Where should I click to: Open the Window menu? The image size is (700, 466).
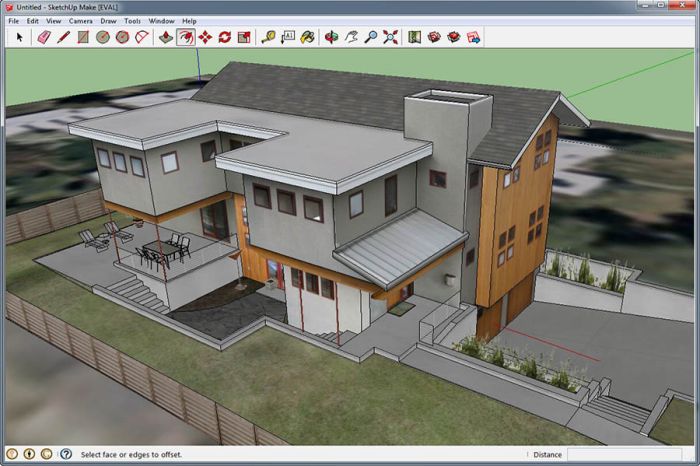(x=160, y=20)
